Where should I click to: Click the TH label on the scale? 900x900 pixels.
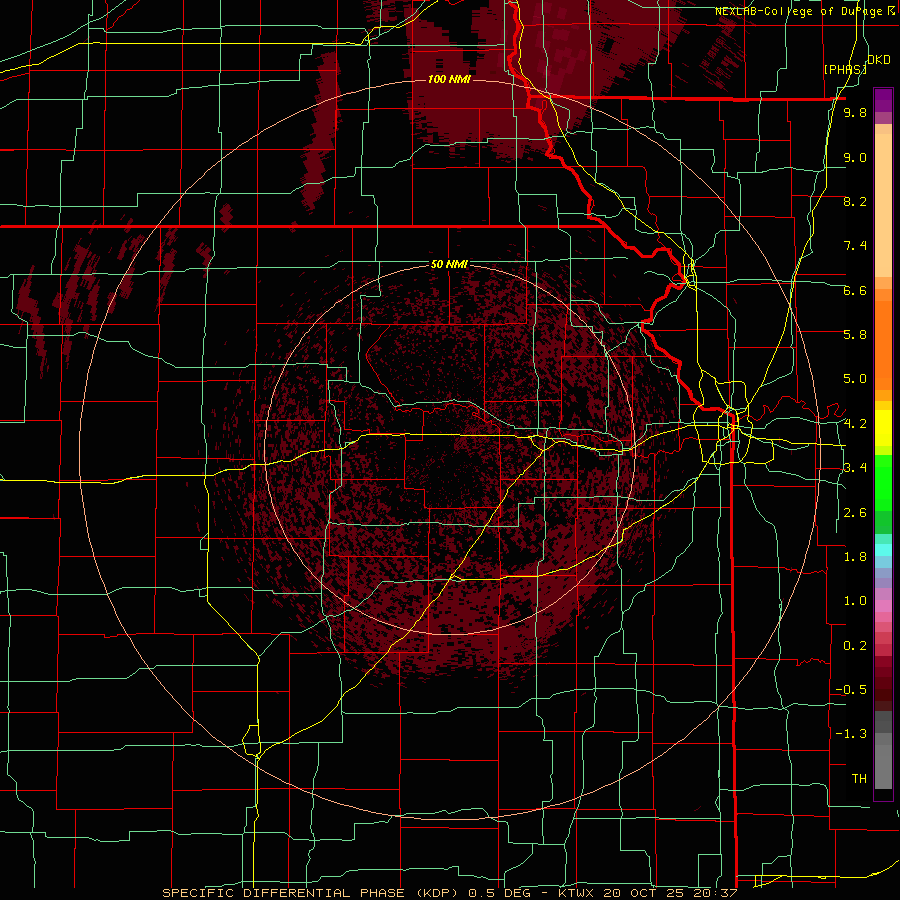click(859, 779)
